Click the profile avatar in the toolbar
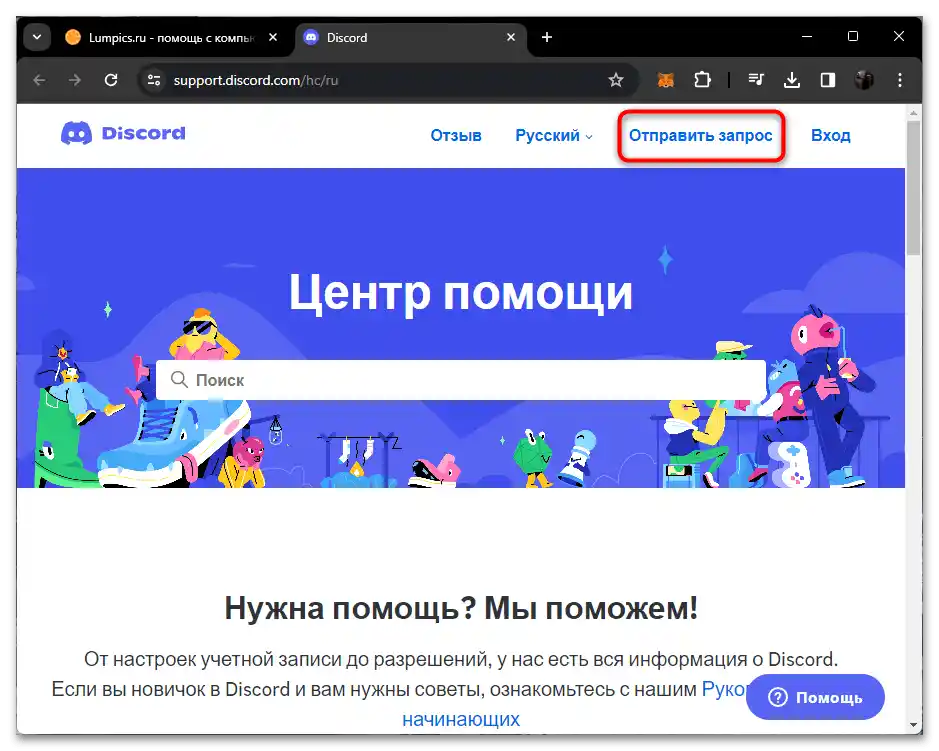This screenshot has width=939, height=751. point(863,80)
